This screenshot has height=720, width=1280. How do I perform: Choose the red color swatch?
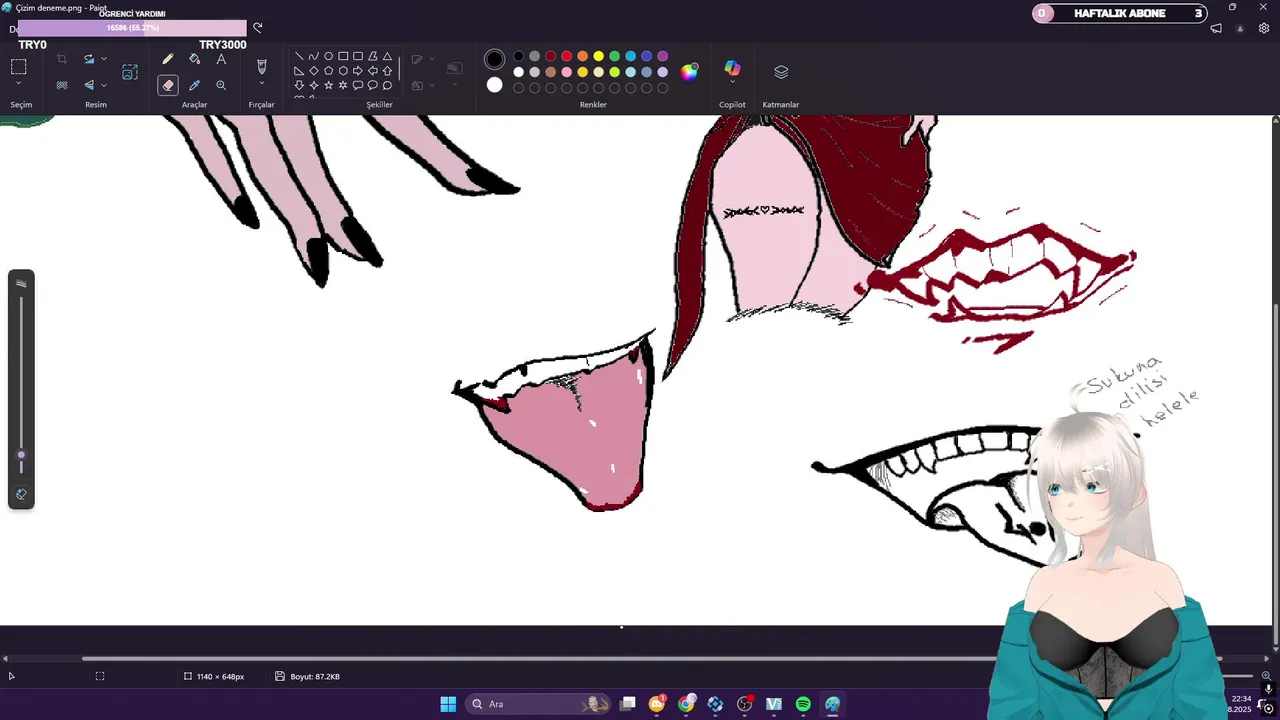tap(566, 56)
